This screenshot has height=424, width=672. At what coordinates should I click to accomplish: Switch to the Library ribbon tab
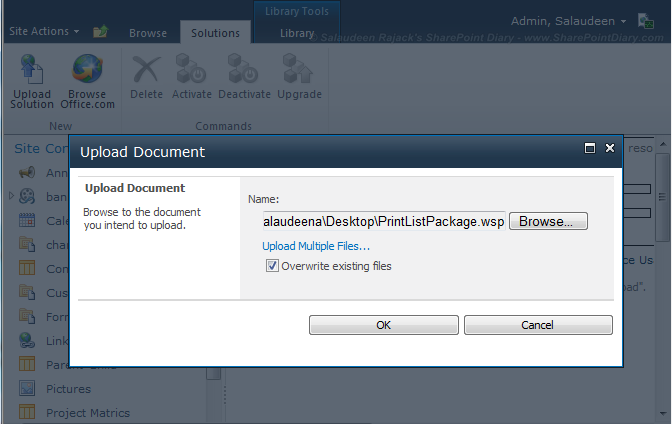click(297, 33)
